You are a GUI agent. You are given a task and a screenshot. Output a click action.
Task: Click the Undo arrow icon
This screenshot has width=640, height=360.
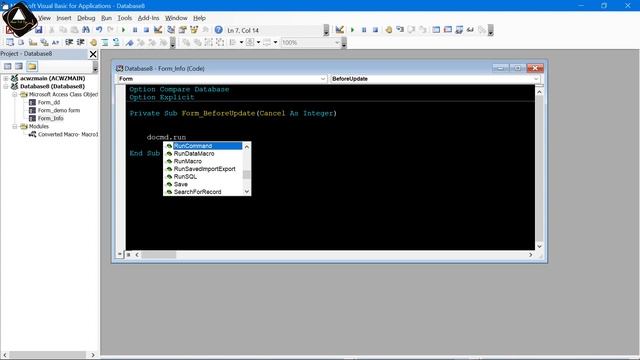(x=99, y=30)
